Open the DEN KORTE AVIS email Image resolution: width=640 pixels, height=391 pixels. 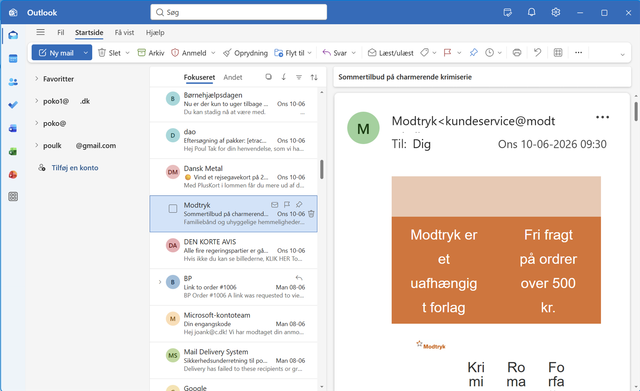233,250
